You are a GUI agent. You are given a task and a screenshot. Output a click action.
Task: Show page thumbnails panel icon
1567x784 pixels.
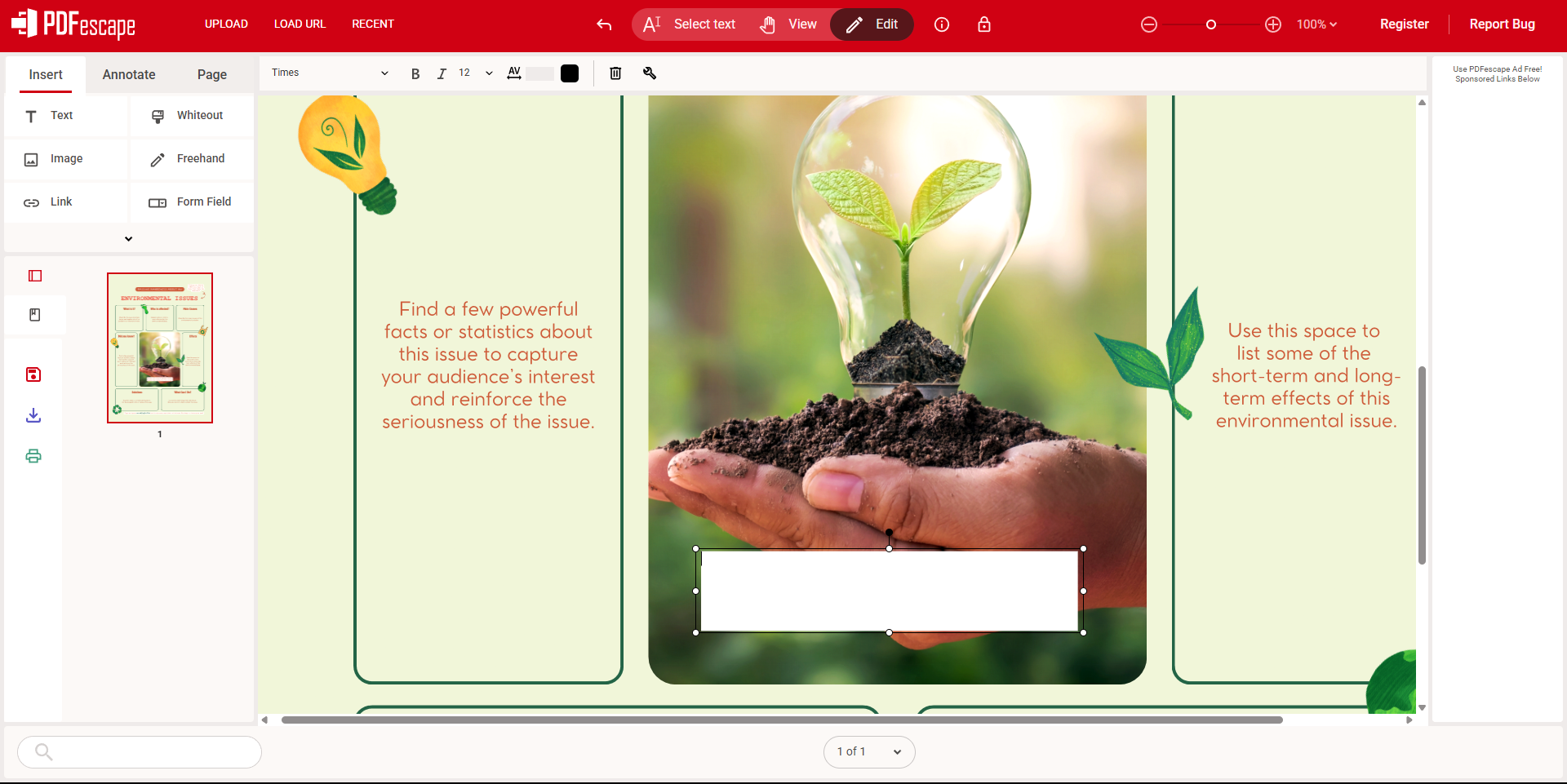click(x=35, y=276)
